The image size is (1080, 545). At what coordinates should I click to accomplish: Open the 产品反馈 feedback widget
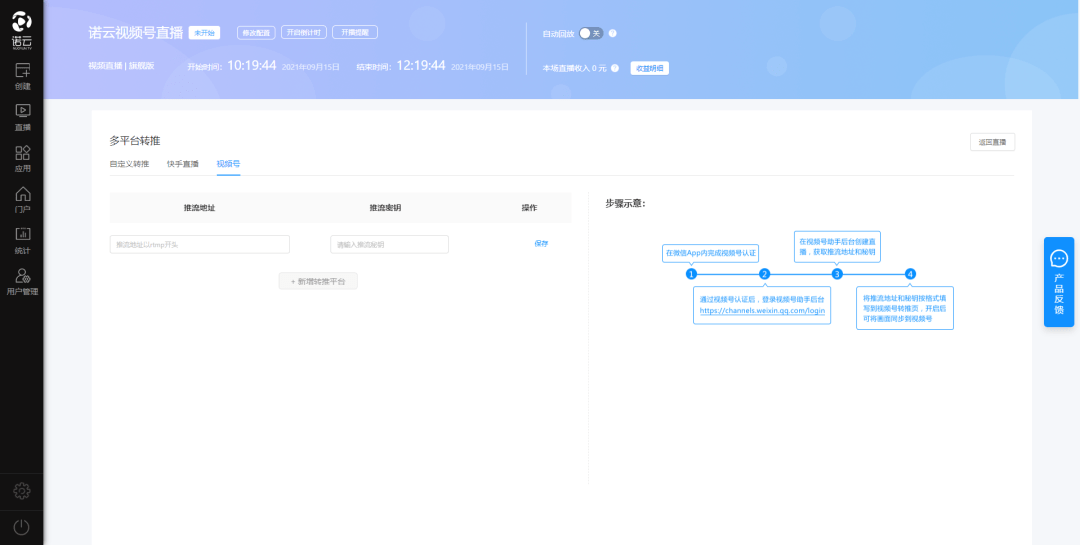(1059, 282)
